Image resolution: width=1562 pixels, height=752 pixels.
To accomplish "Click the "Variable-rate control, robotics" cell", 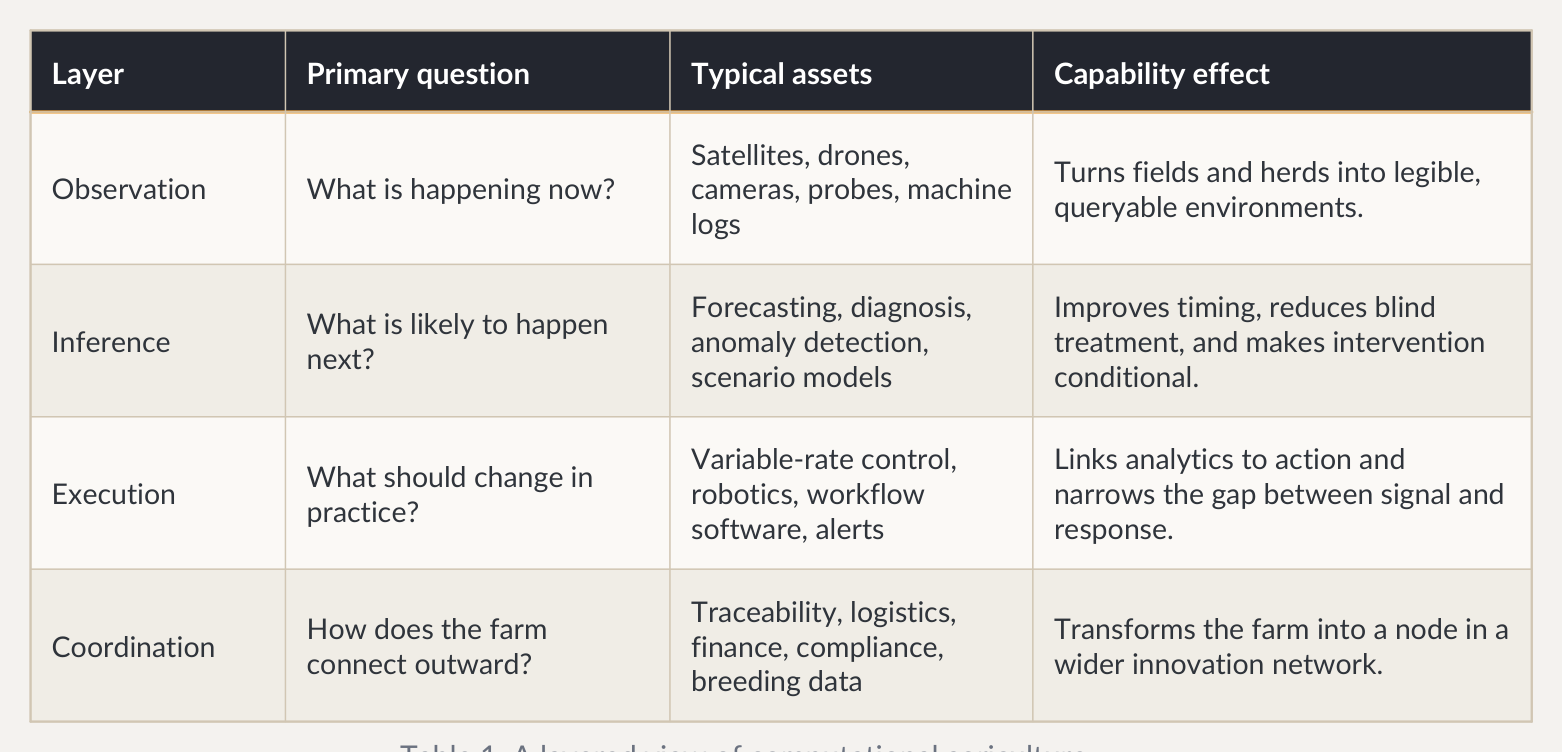I will point(824,495).
